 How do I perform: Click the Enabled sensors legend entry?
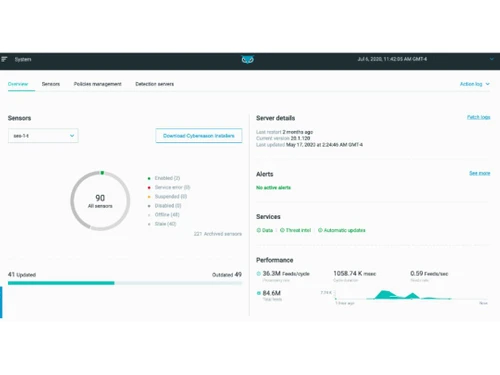click(x=164, y=178)
